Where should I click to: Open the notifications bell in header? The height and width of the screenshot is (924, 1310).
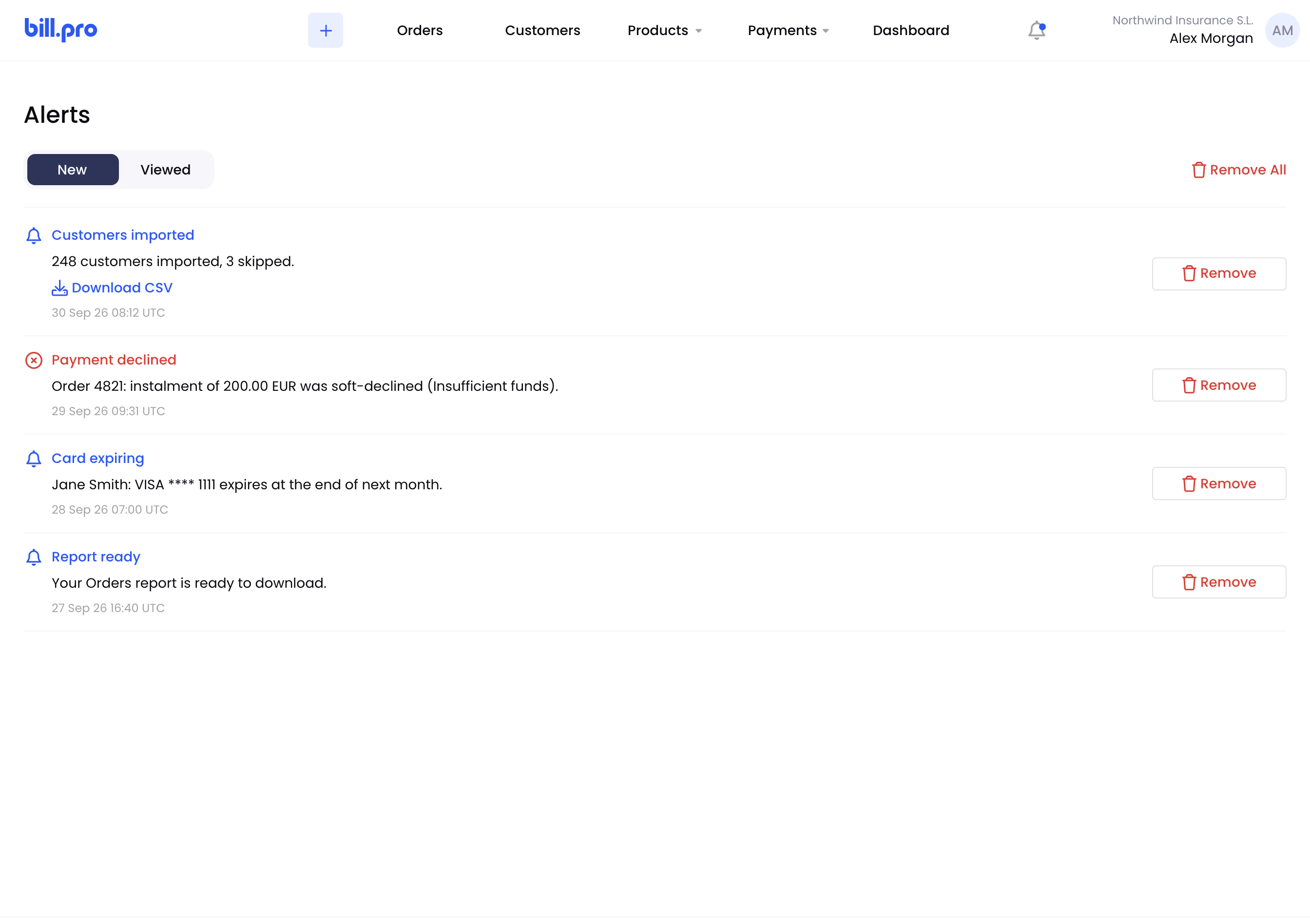point(1037,30)
